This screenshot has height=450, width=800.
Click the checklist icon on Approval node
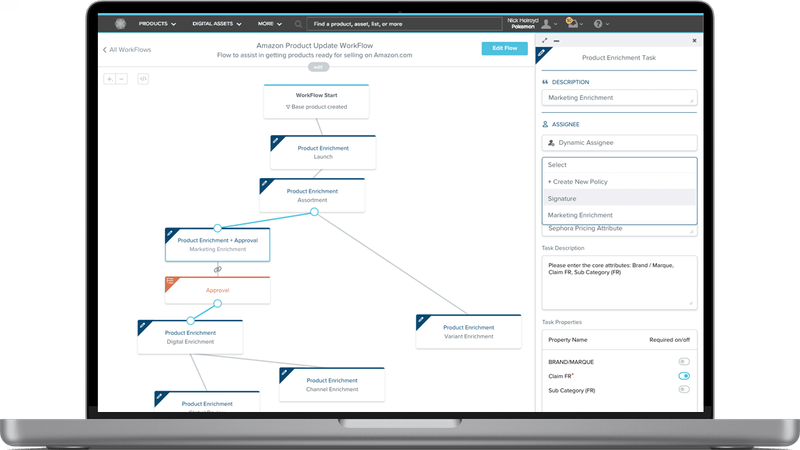pyautogui.click(x=170, y=282)
